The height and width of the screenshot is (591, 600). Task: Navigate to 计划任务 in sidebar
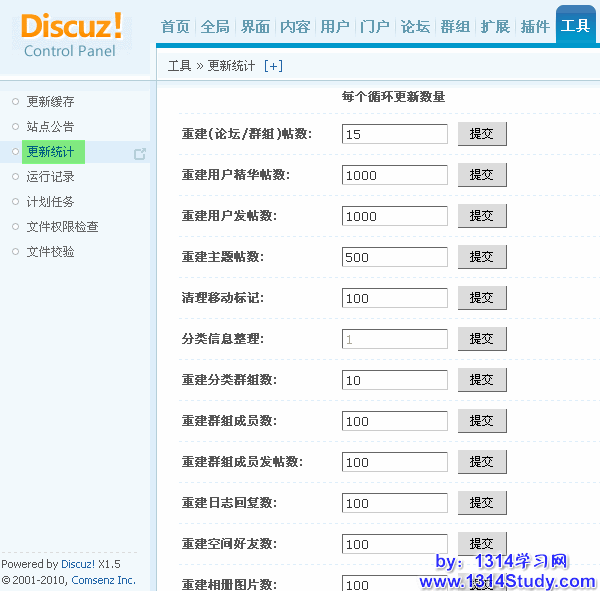tap(50, 202)
